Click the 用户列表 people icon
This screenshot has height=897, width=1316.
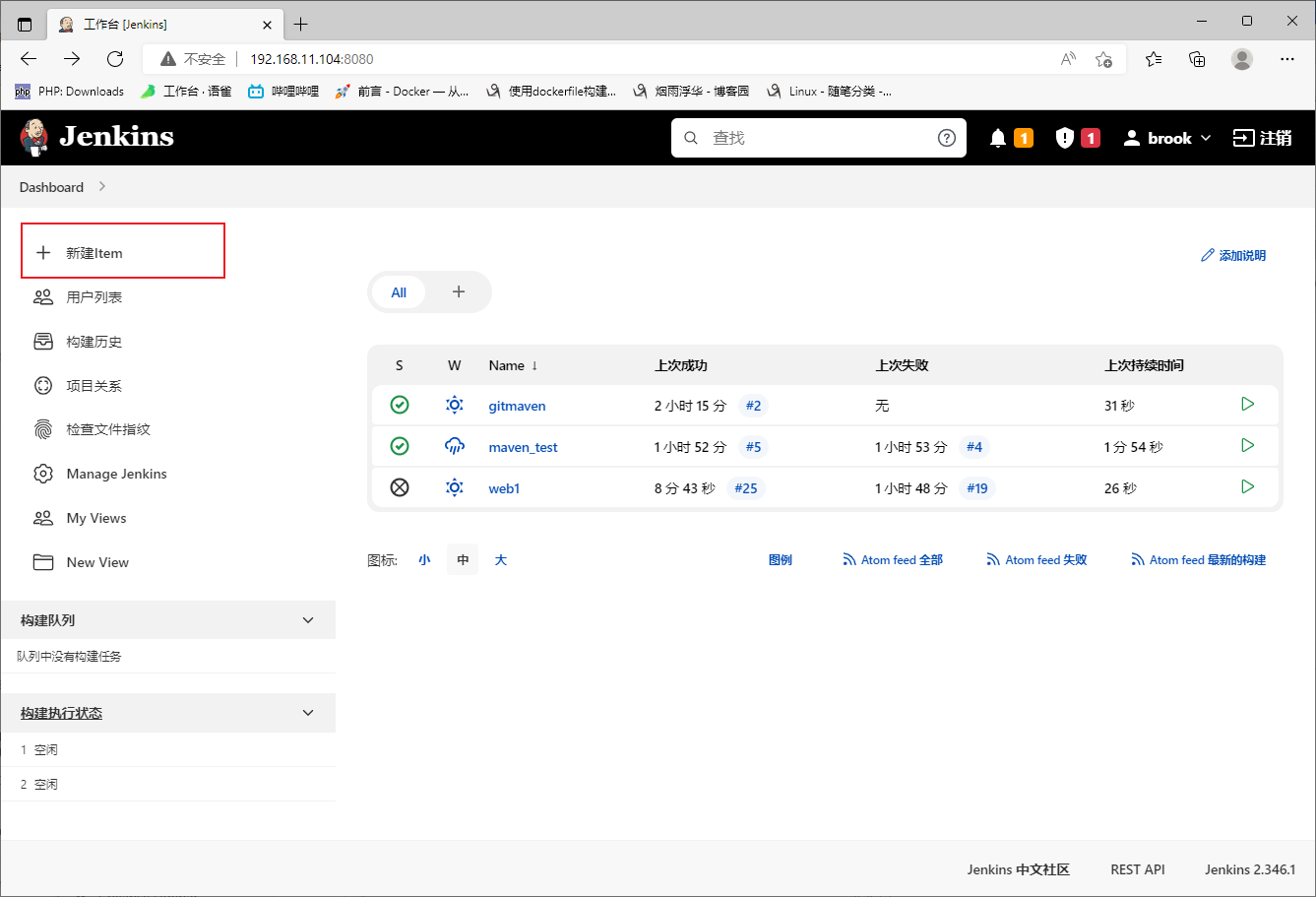[43, 297]
